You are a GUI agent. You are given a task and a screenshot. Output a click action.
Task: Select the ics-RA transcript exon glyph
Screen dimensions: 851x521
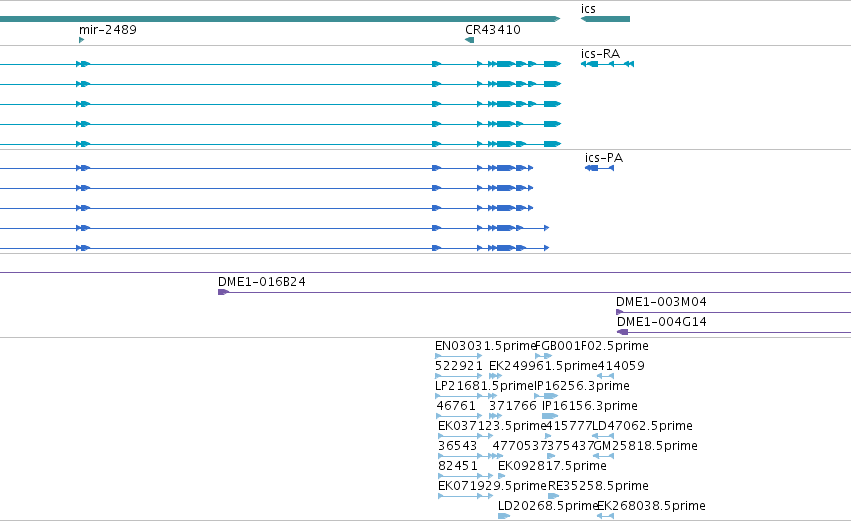click(607, 64)
